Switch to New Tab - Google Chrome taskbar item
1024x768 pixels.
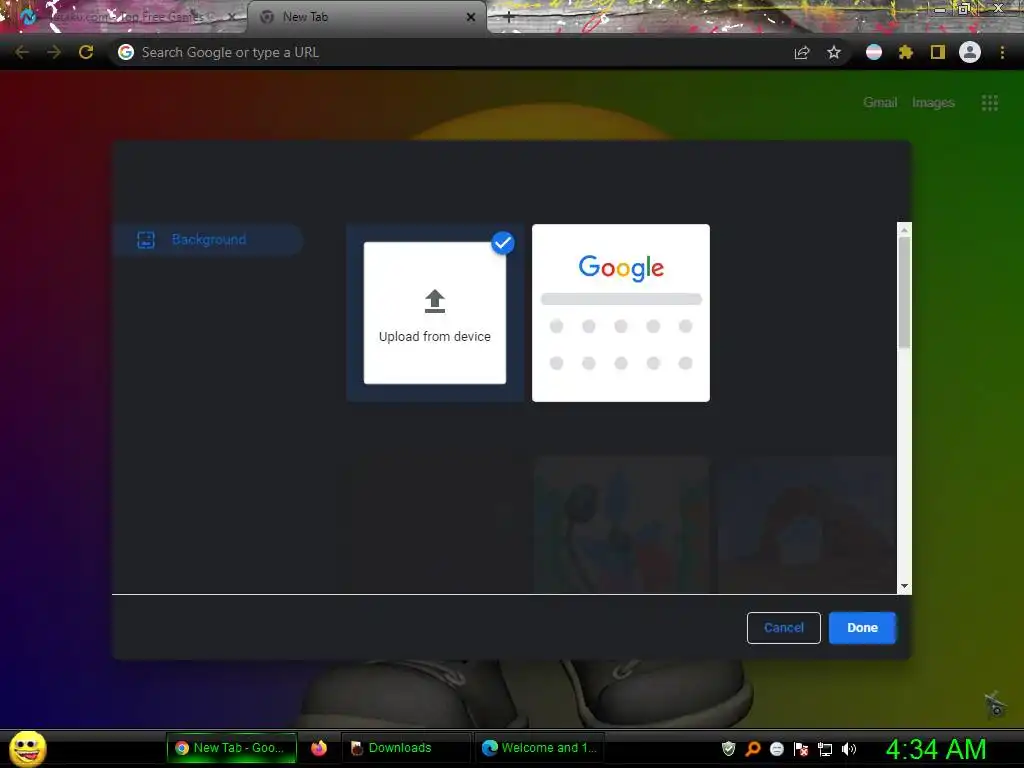click(x=232, y=748)
